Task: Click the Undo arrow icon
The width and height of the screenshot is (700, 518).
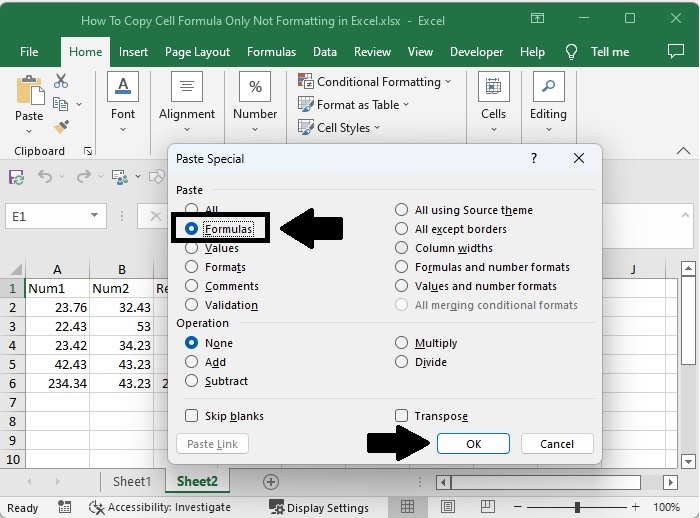Action: [x=45, y=176]
